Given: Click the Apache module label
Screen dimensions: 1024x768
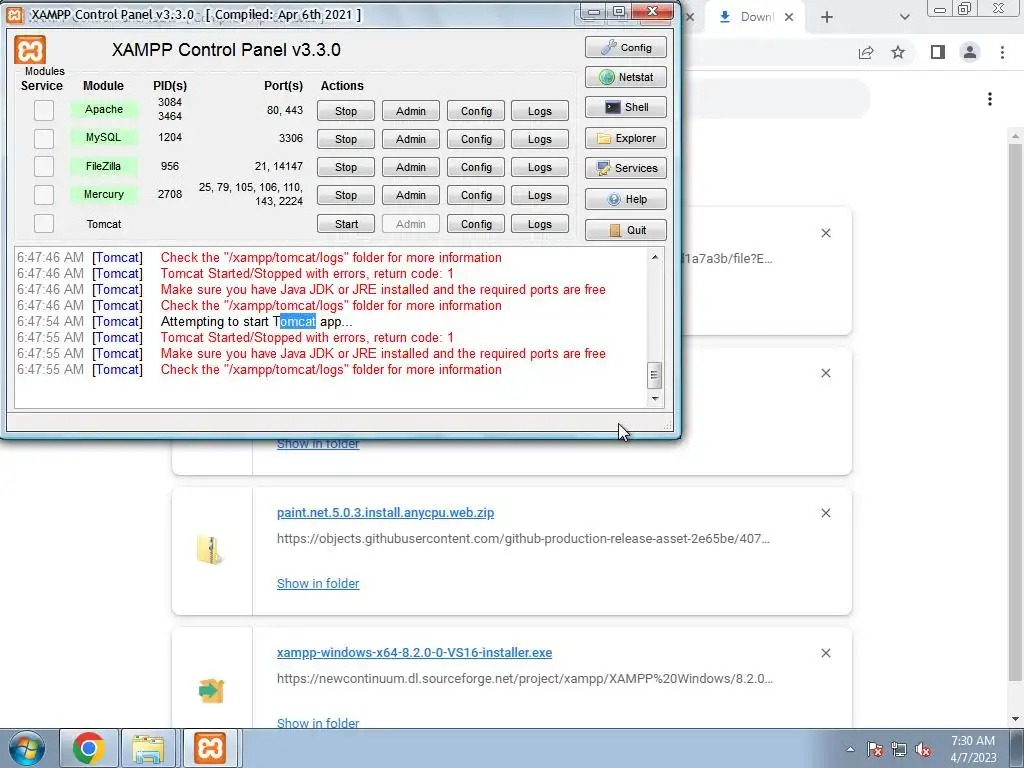Looking at the screenshot, I should coord(104,109).
